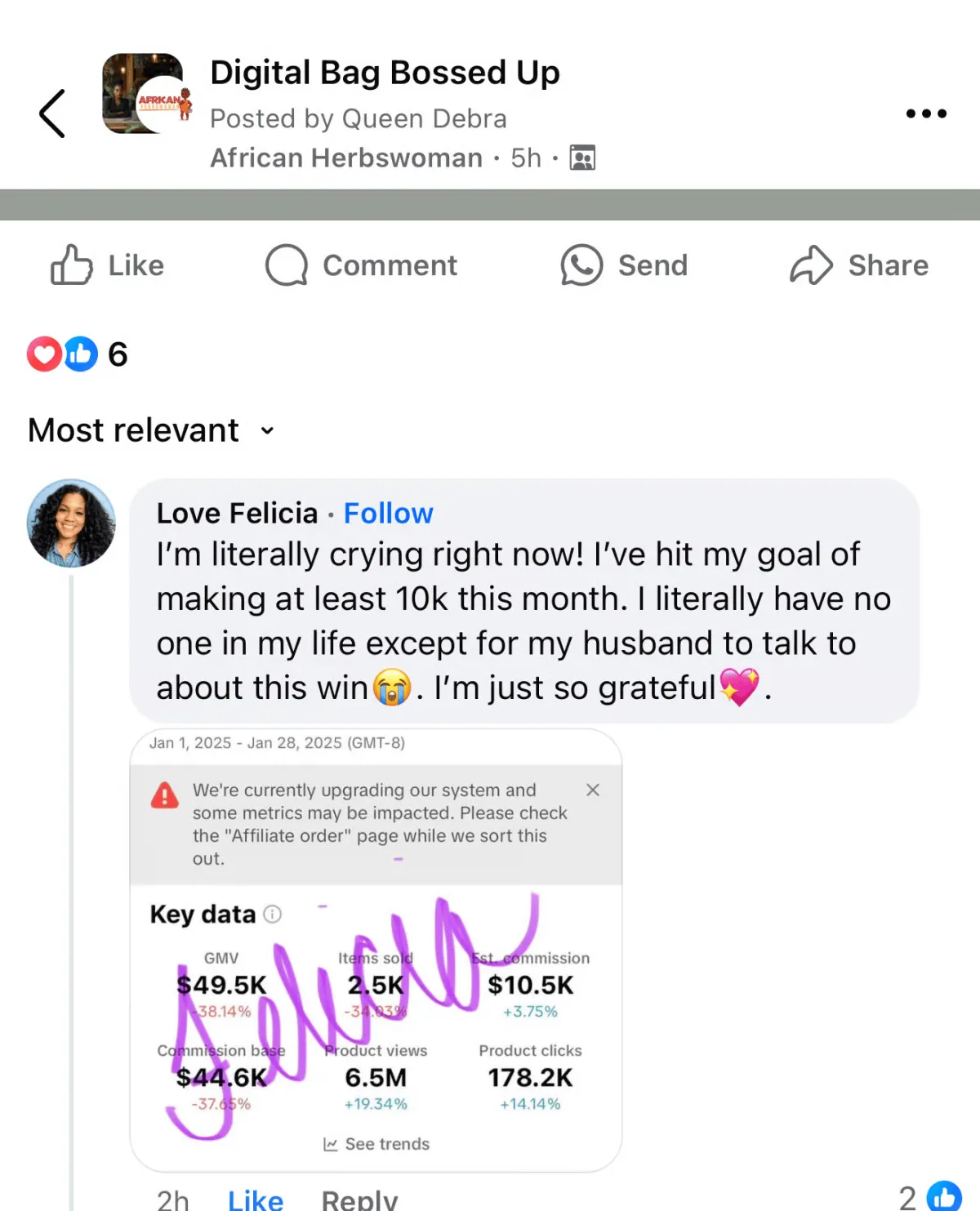
Task: Open See trends in the screenshot
Action: pyautogui.click(x=376, y=1144)
